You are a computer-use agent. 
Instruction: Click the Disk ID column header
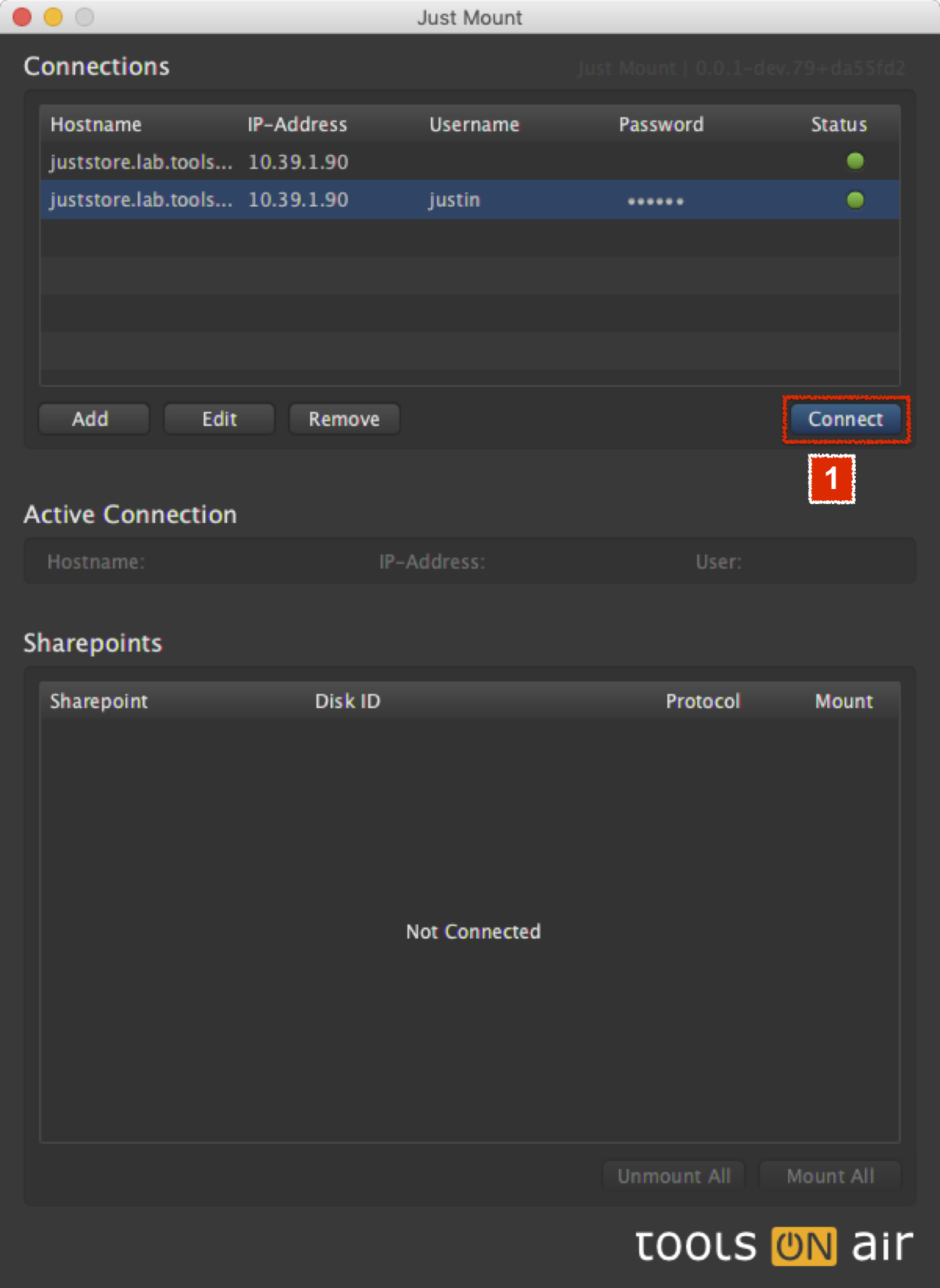[x=347, y=701]
